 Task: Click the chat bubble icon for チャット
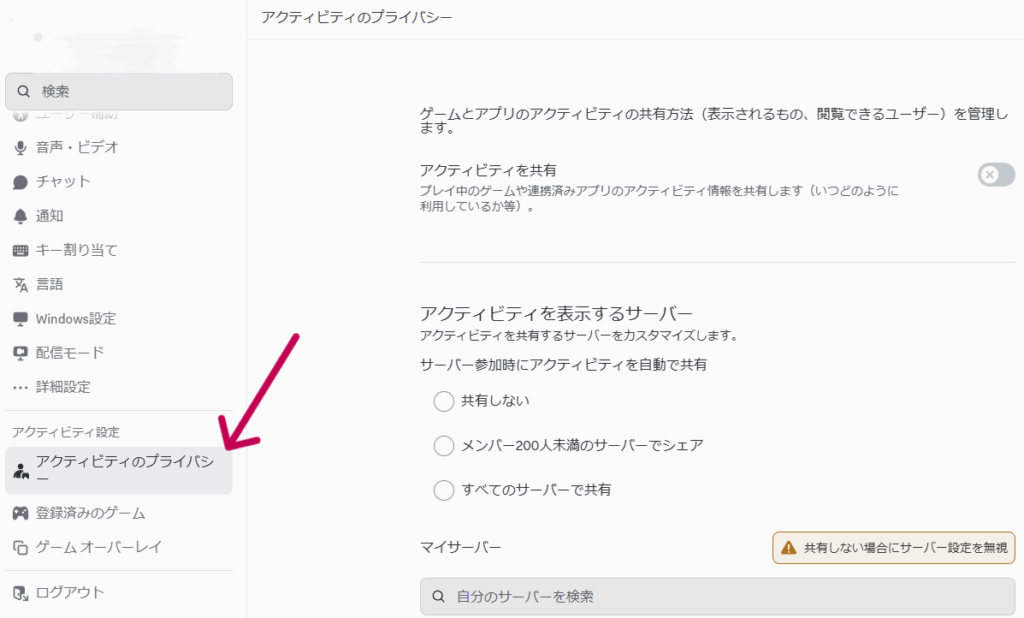tap(20, 182)
